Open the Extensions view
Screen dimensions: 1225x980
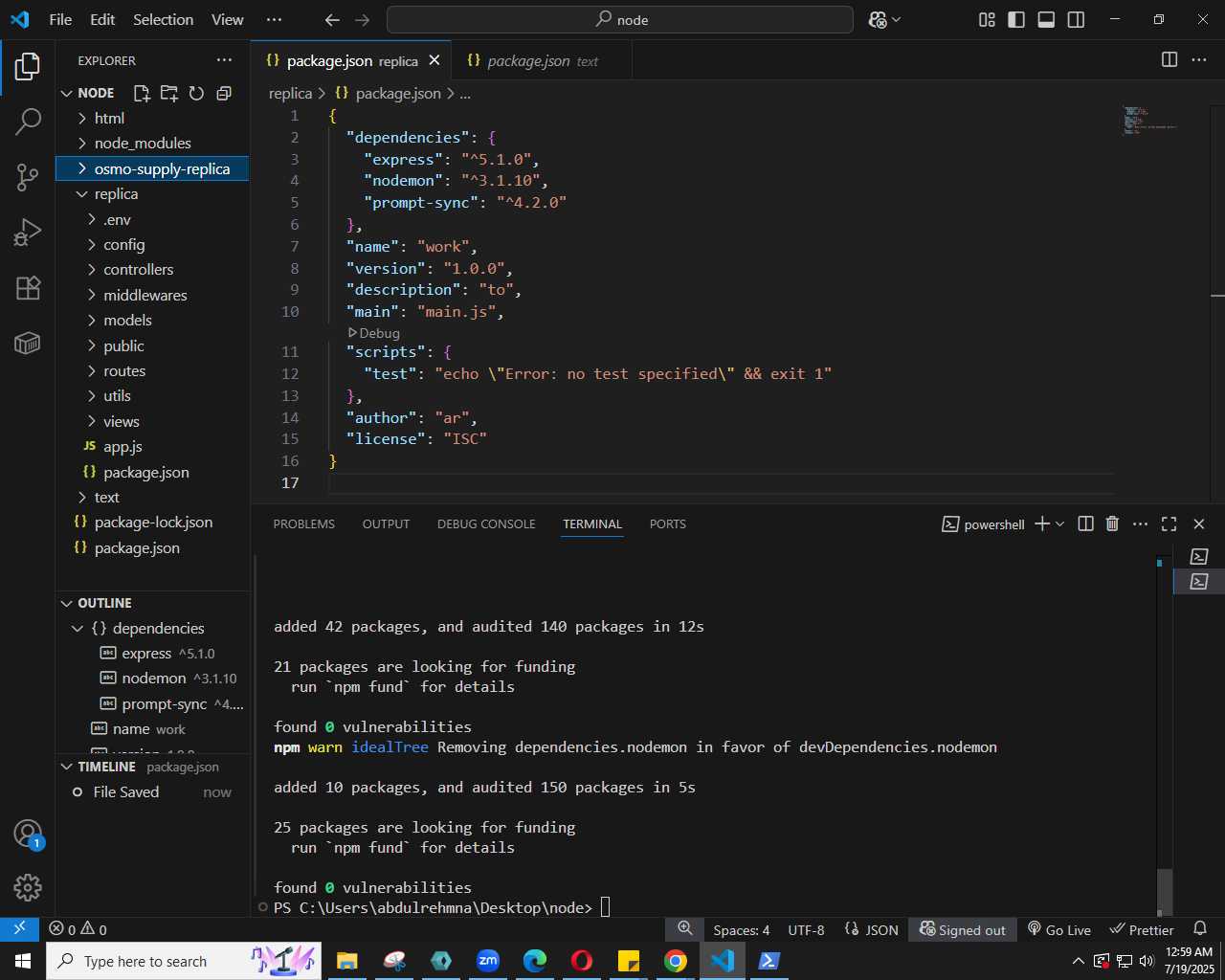pyautogui.click(x=28, y=287)
